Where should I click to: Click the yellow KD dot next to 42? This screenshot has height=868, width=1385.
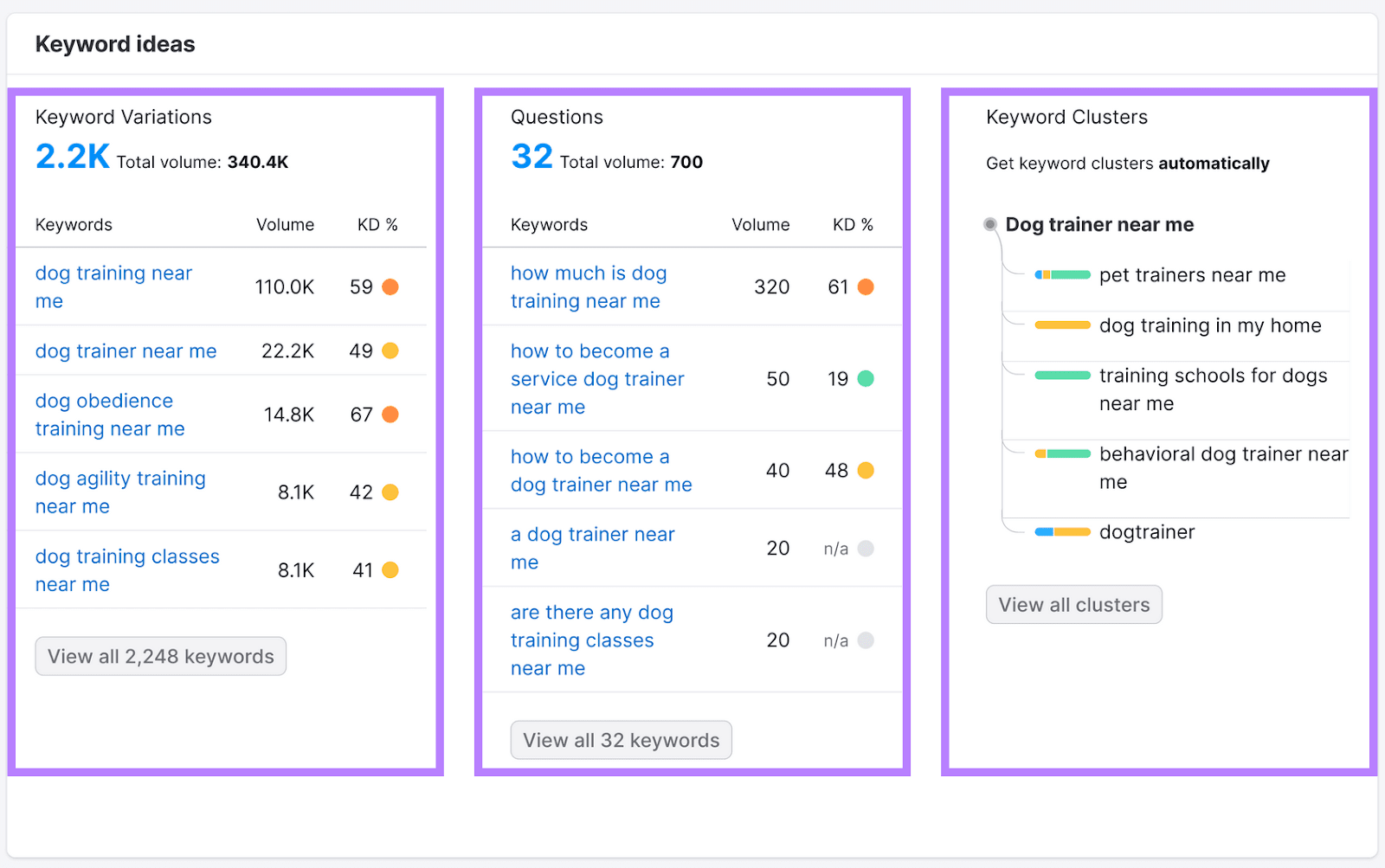point(390,492)
